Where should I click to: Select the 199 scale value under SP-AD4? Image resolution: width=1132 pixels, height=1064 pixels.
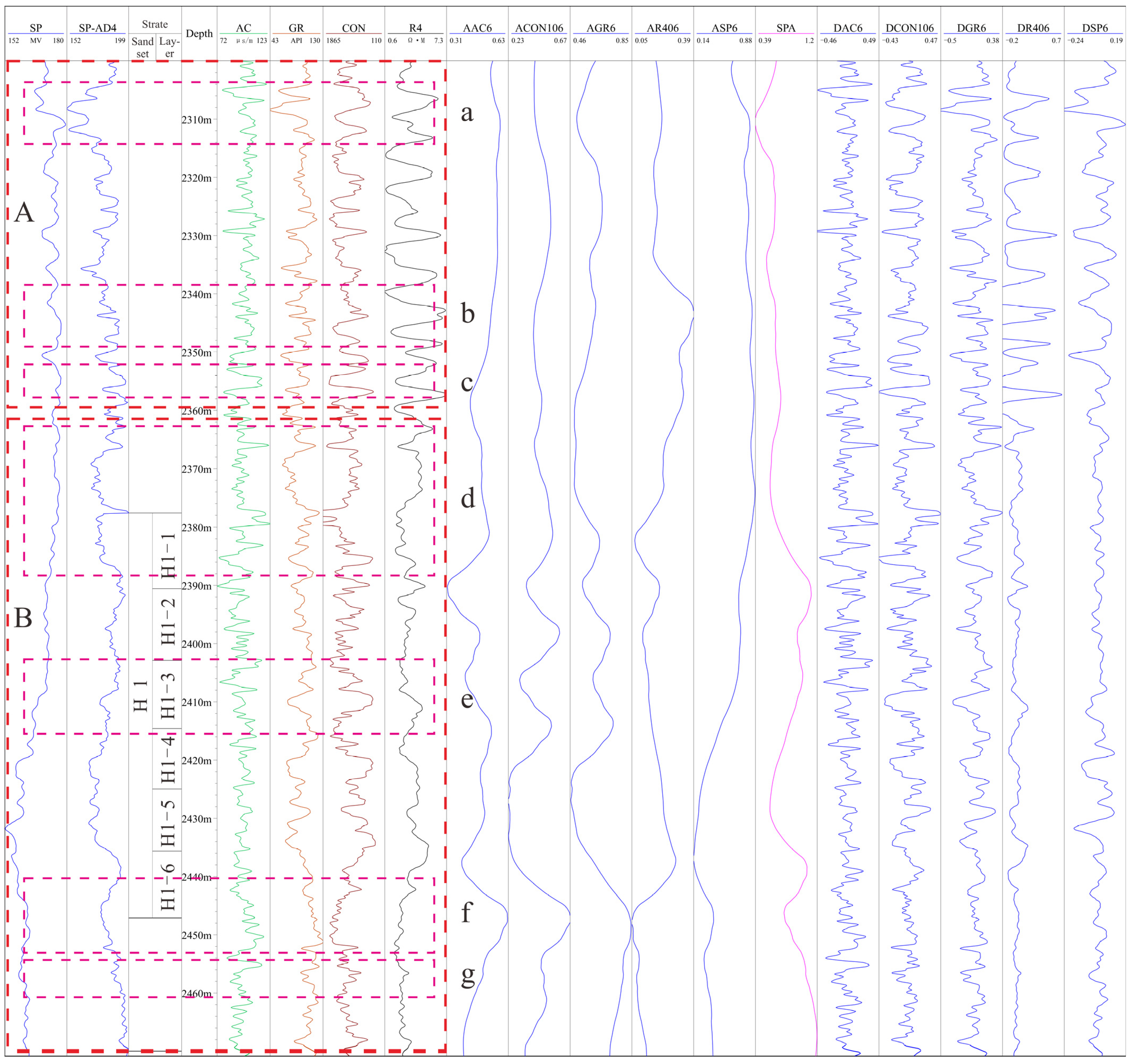click(120, 40)
